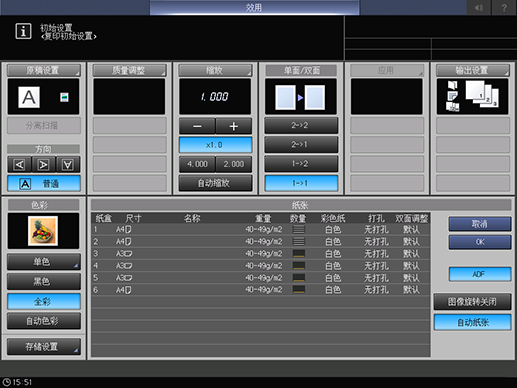Image resolution: width=517 pixels, height=388 pixels.
Task: Select the 效用 utility tab at top
Action: (254, 7)
